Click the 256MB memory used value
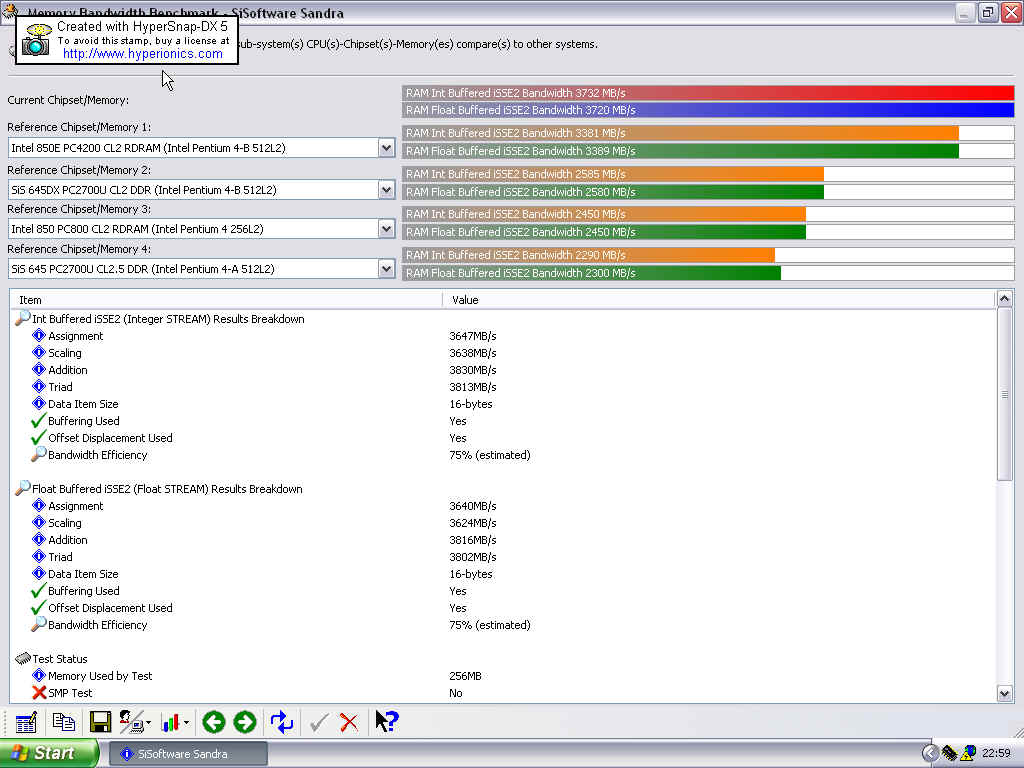 pyautogui.click(x=465, y=676)
